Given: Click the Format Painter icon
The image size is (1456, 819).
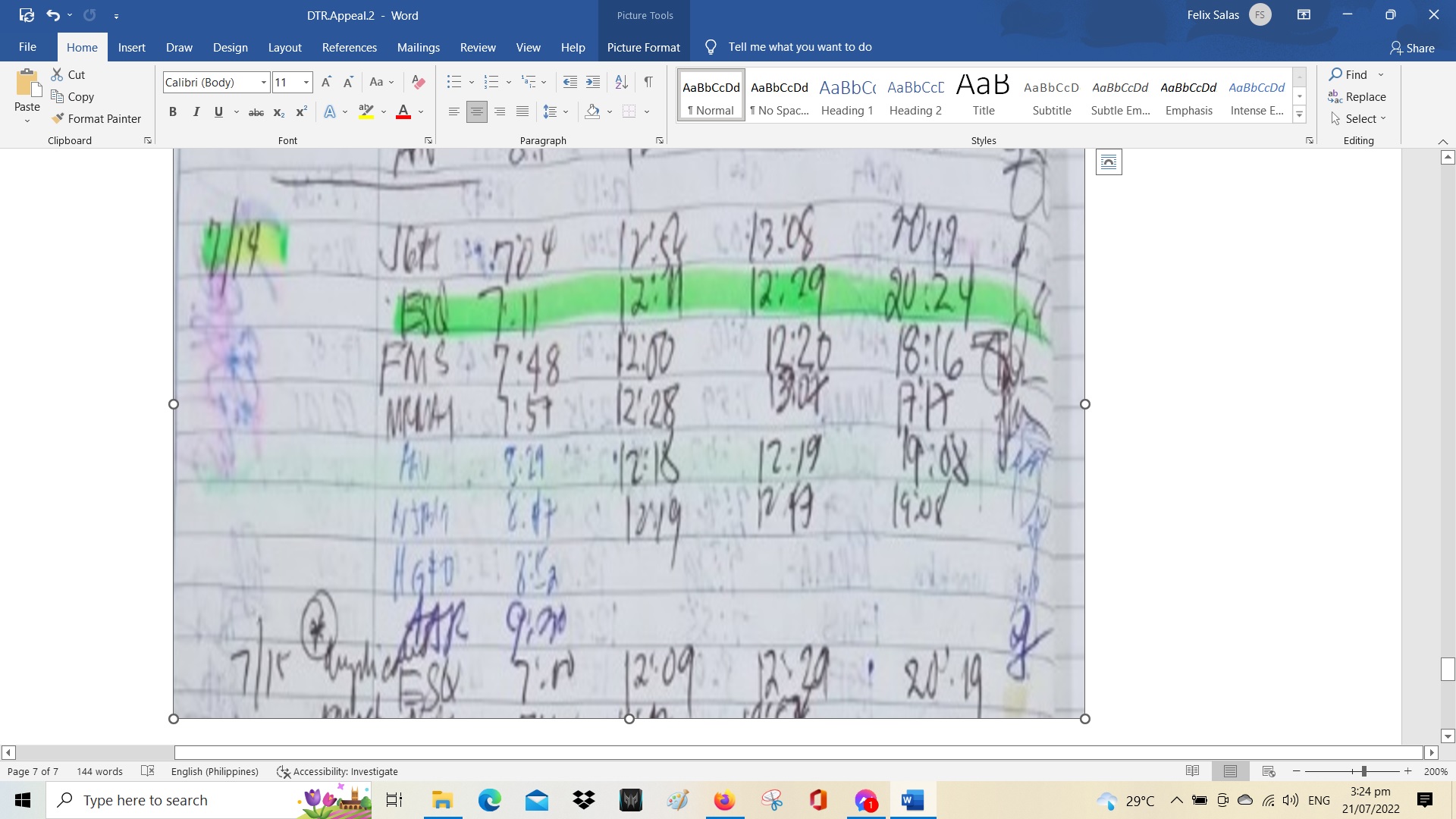Looking at the screenshot, I should coord(58,119).
